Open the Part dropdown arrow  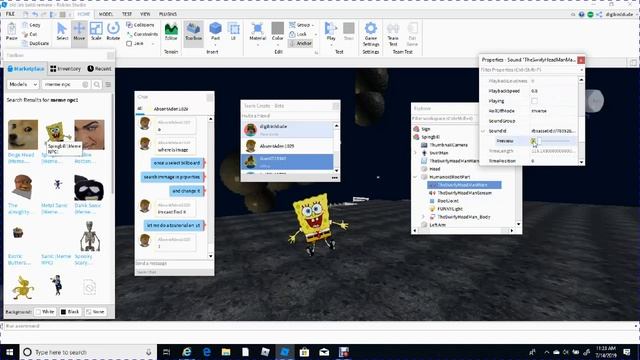click(215, 44)
